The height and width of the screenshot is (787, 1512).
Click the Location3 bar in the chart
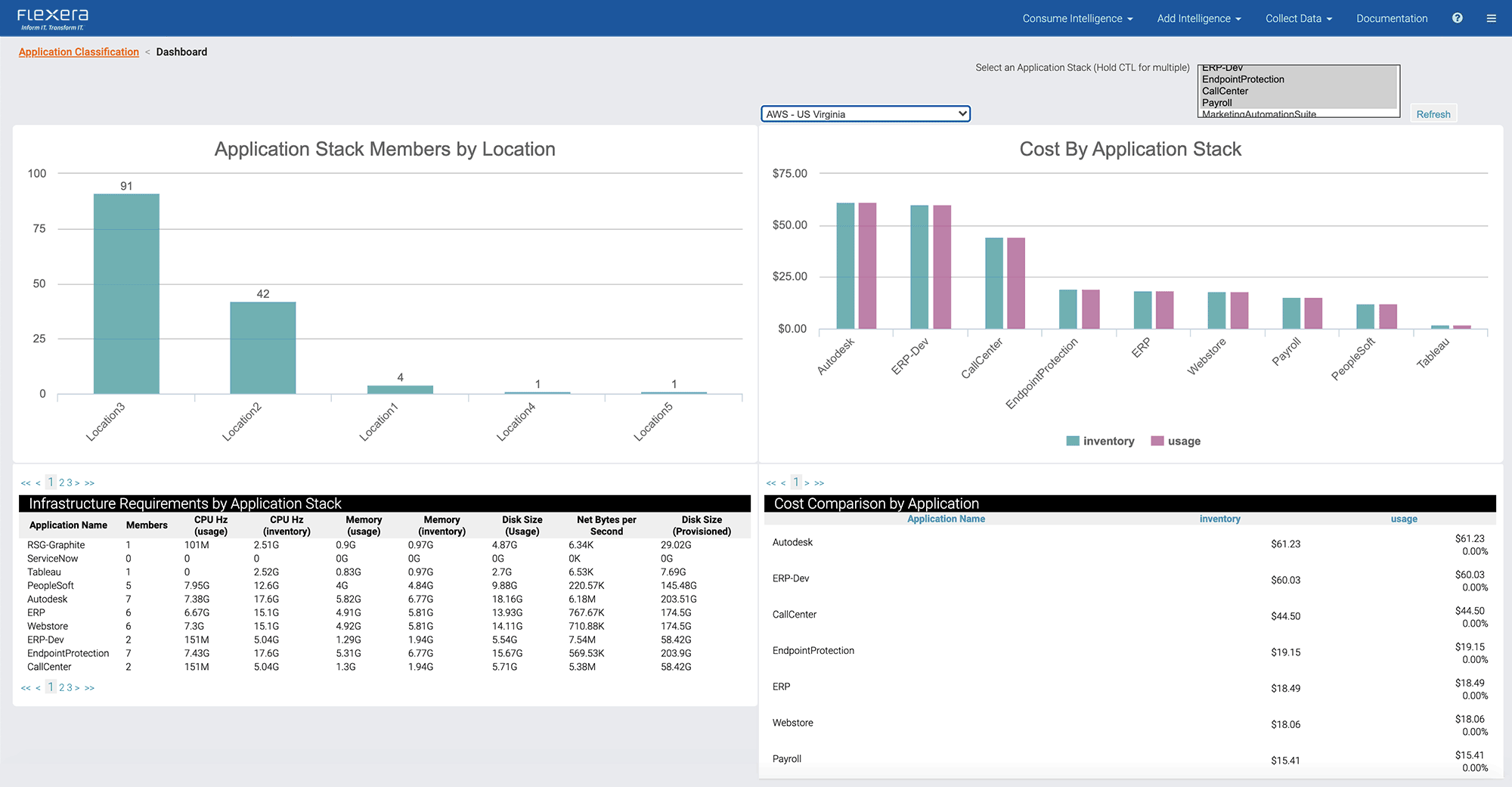(126, 293)
